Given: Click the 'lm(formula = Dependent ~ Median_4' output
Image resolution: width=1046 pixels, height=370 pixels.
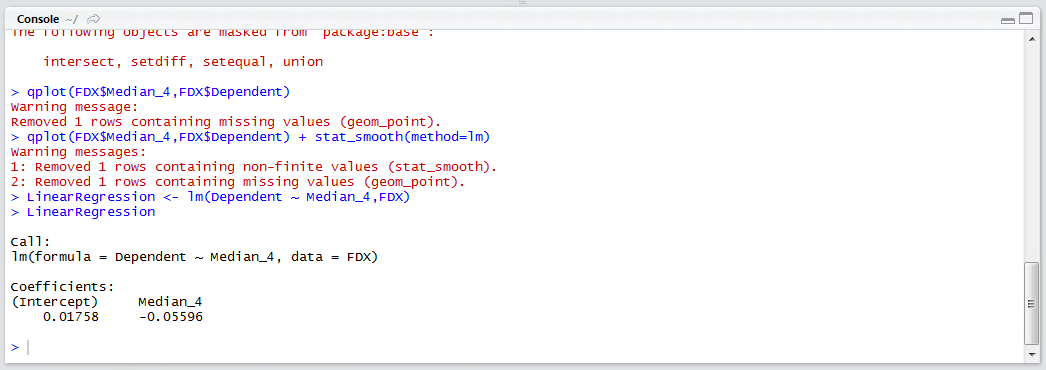Looking at the screenshot, I should point(195,257).
